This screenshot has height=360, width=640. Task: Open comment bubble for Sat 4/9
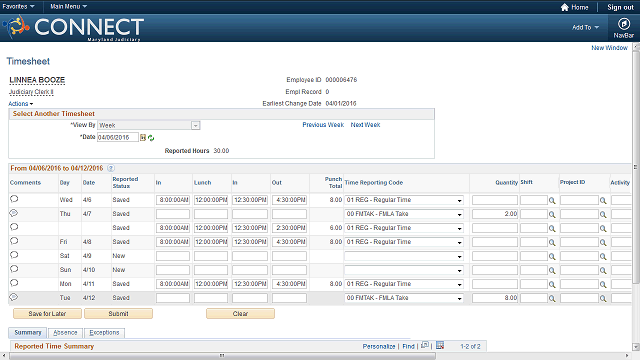pyautogui.click(x=14, y=255)
